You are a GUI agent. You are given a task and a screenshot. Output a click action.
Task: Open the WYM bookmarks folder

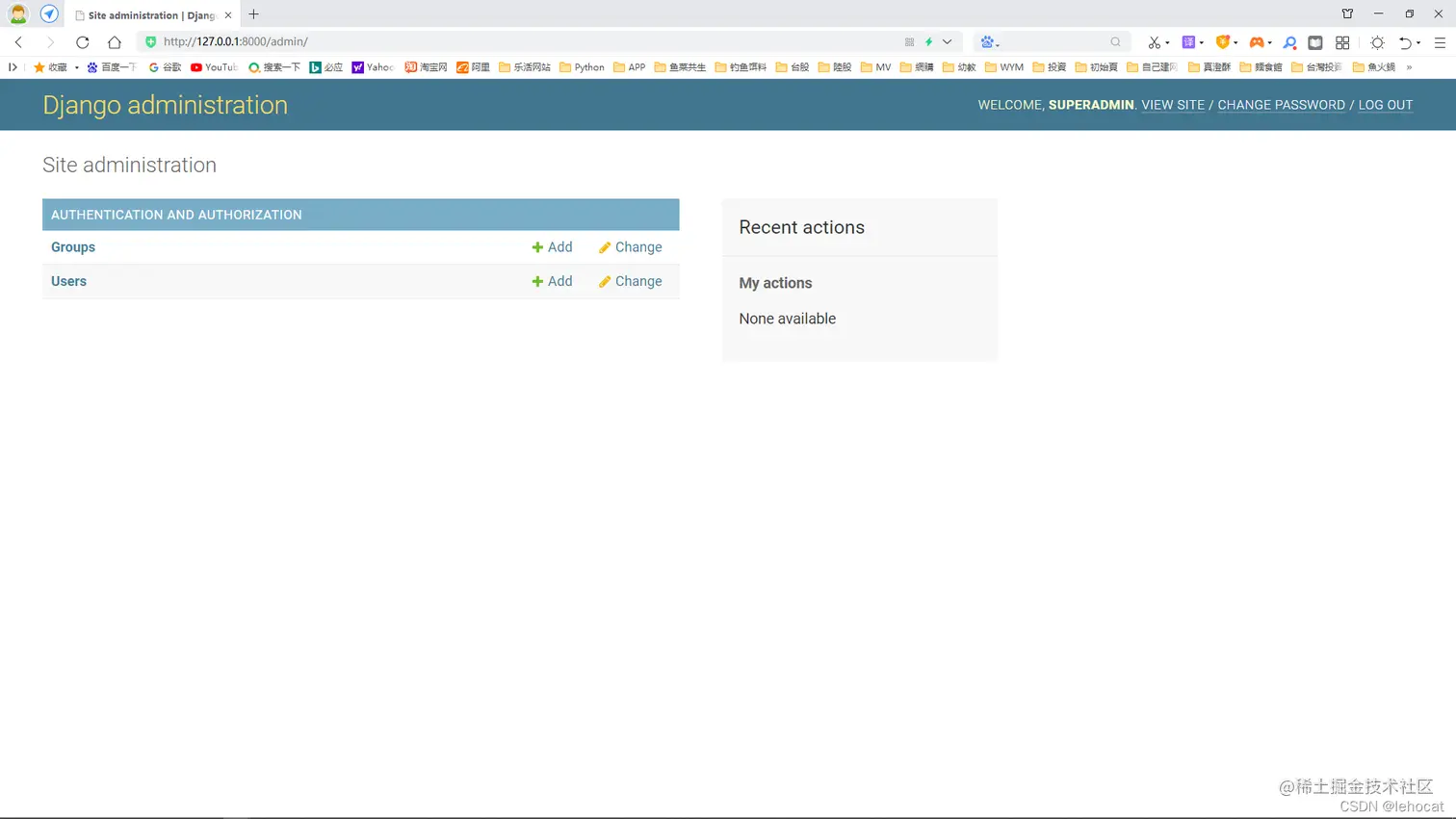(1004, 67)
